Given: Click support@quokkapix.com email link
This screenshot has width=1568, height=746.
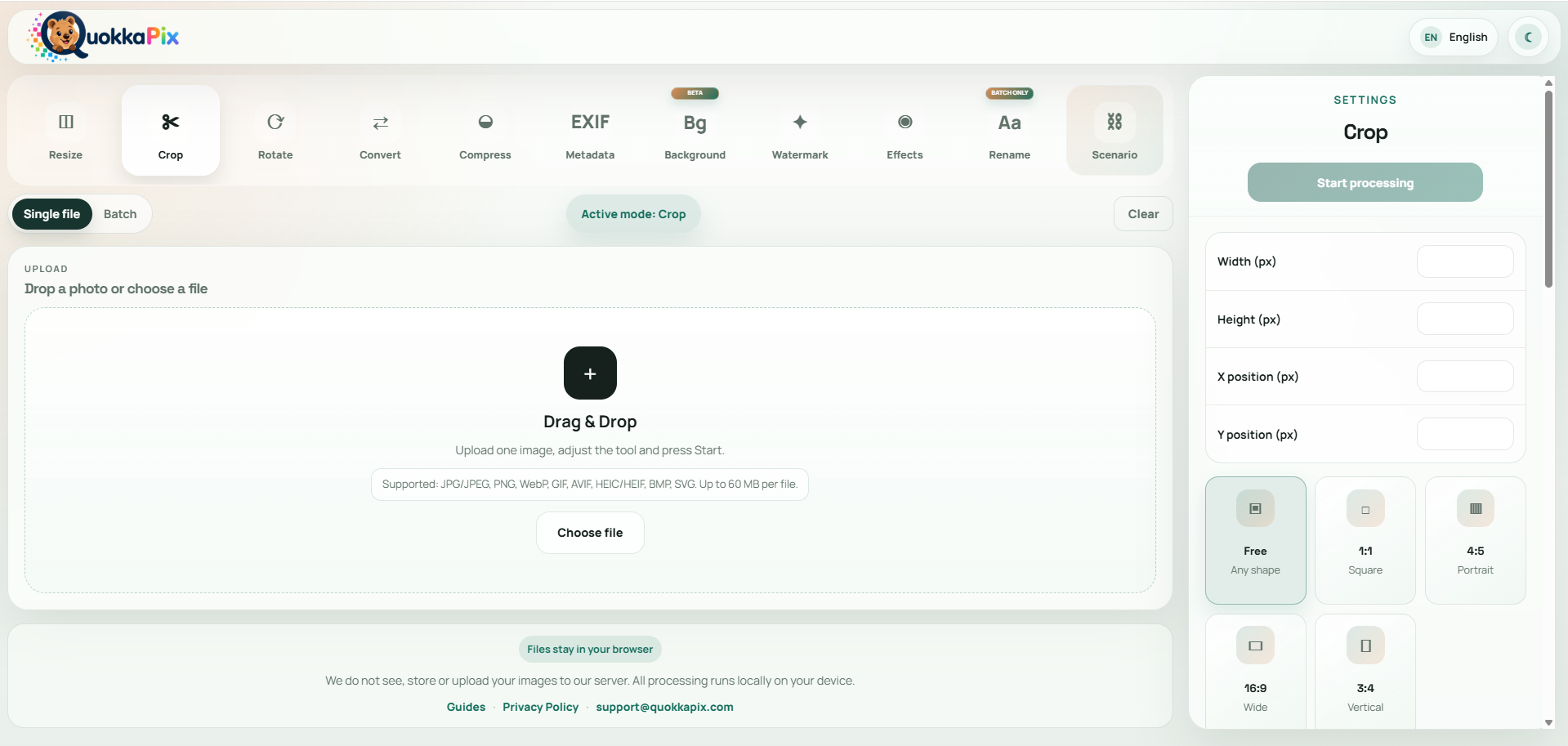Looking at the screenshot, I should point(664,707).
